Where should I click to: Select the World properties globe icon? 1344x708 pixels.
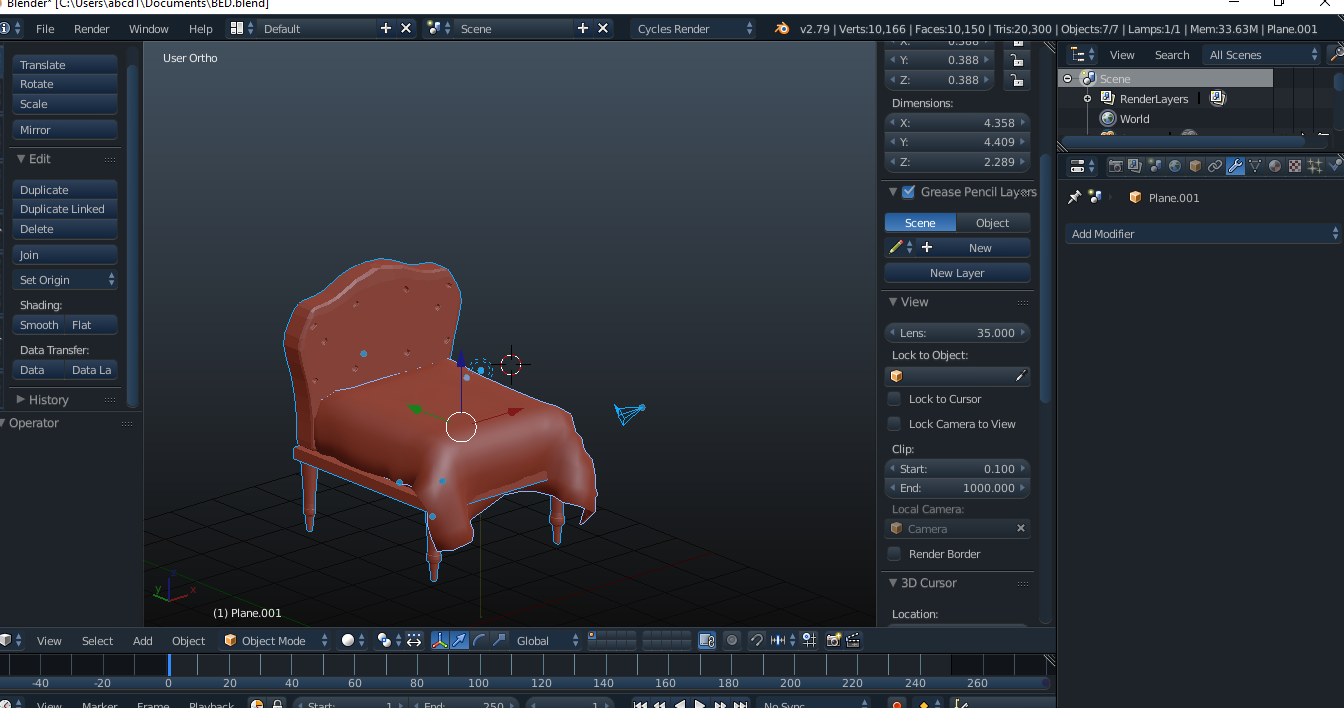tap(1174, 166)
